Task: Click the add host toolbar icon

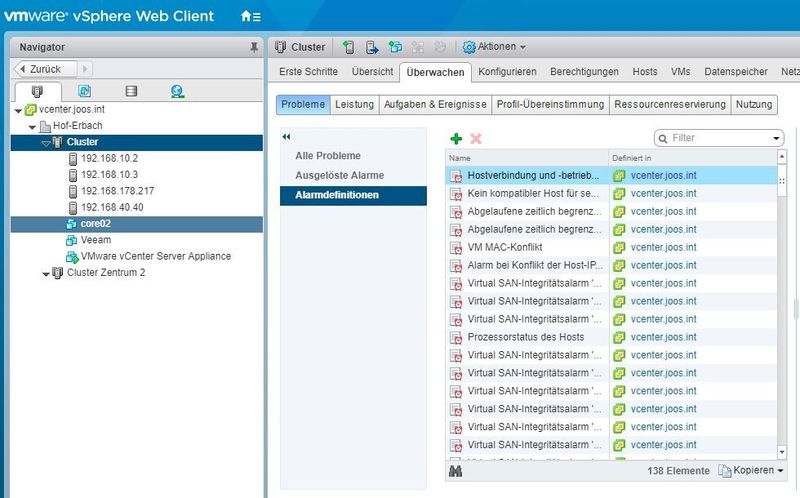Action: coord(348,47)
